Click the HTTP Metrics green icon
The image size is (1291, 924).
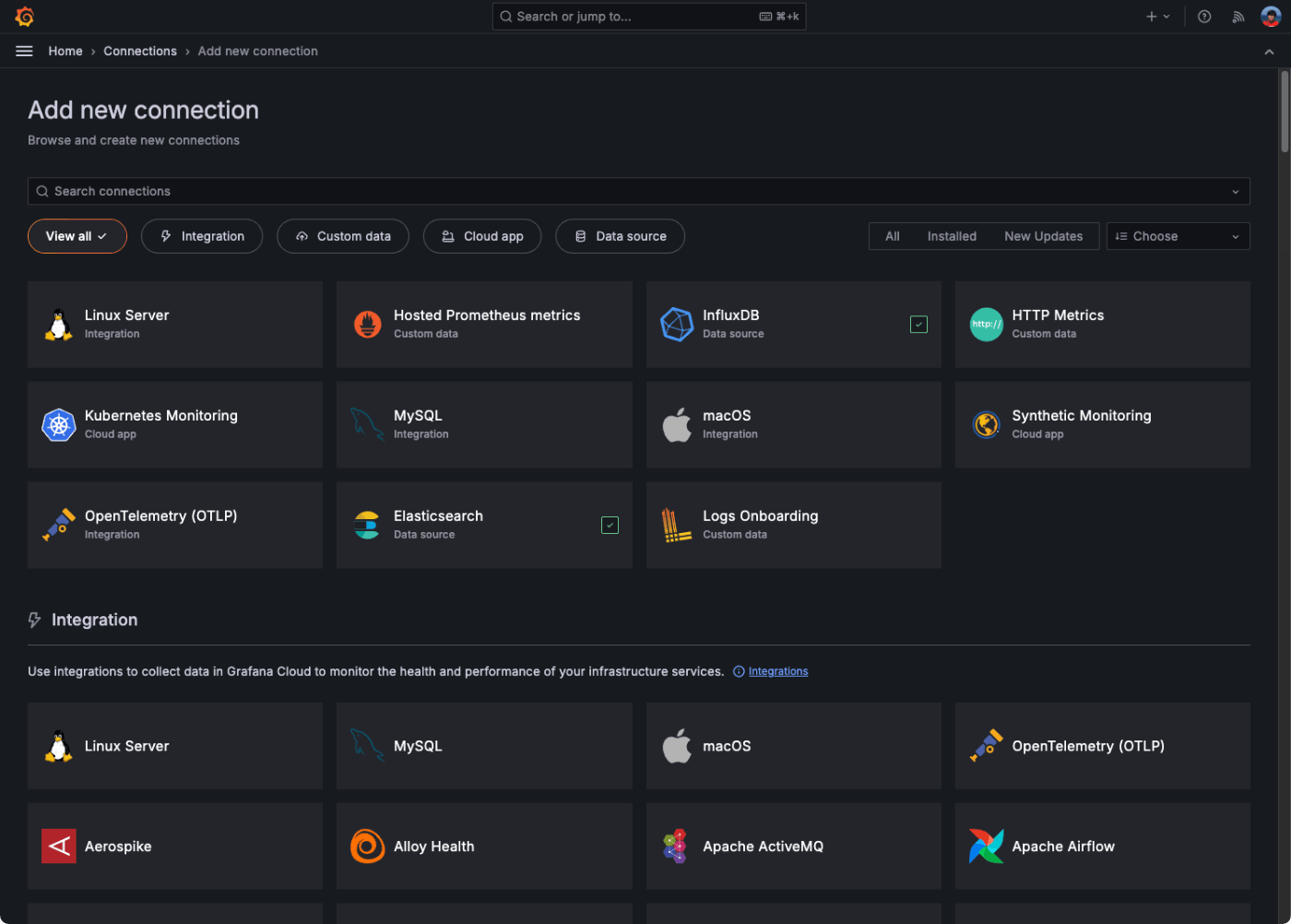pyautogui.click(x=986, y=325)
